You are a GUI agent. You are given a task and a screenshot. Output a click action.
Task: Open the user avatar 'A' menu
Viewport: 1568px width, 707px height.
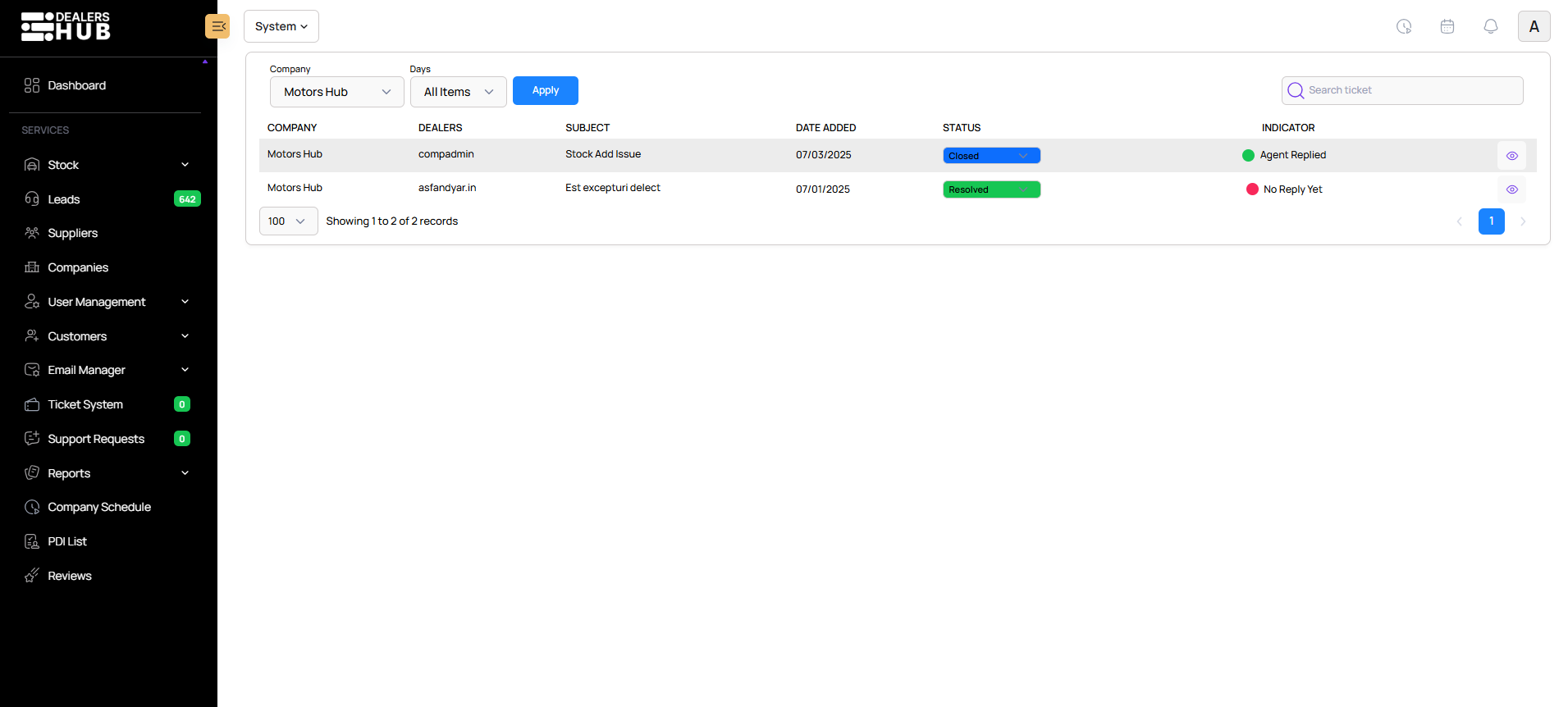1533,26
